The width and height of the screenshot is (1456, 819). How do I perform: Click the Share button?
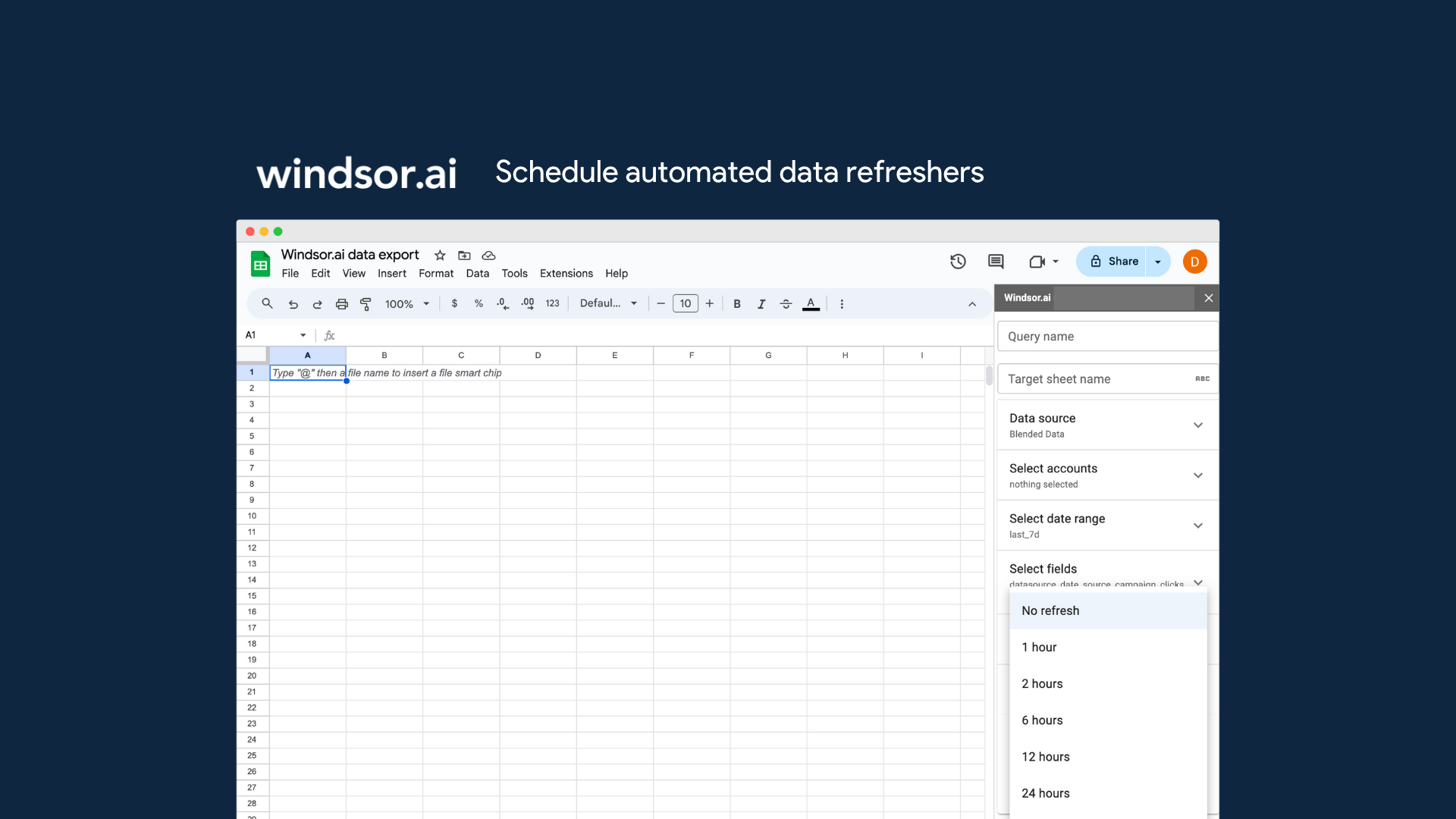click(1113, 262)
